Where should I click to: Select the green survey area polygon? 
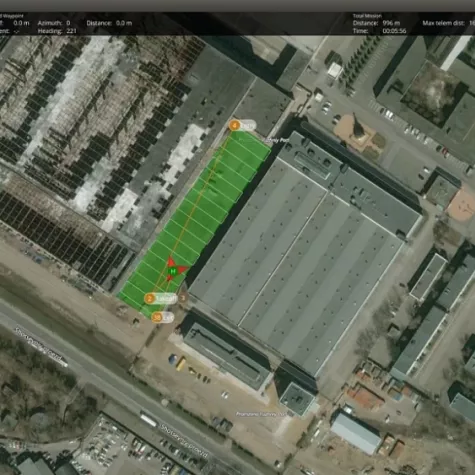coord(195,223)
